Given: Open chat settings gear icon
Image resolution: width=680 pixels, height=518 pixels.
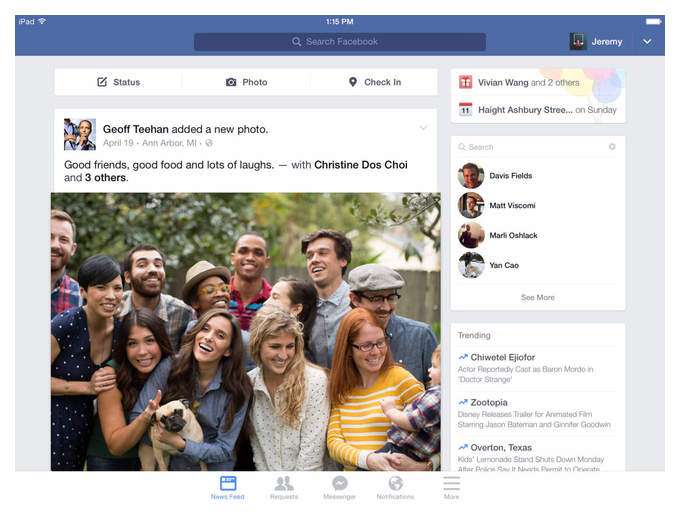Looking at the screenshot, I should (x=612, y=147).
